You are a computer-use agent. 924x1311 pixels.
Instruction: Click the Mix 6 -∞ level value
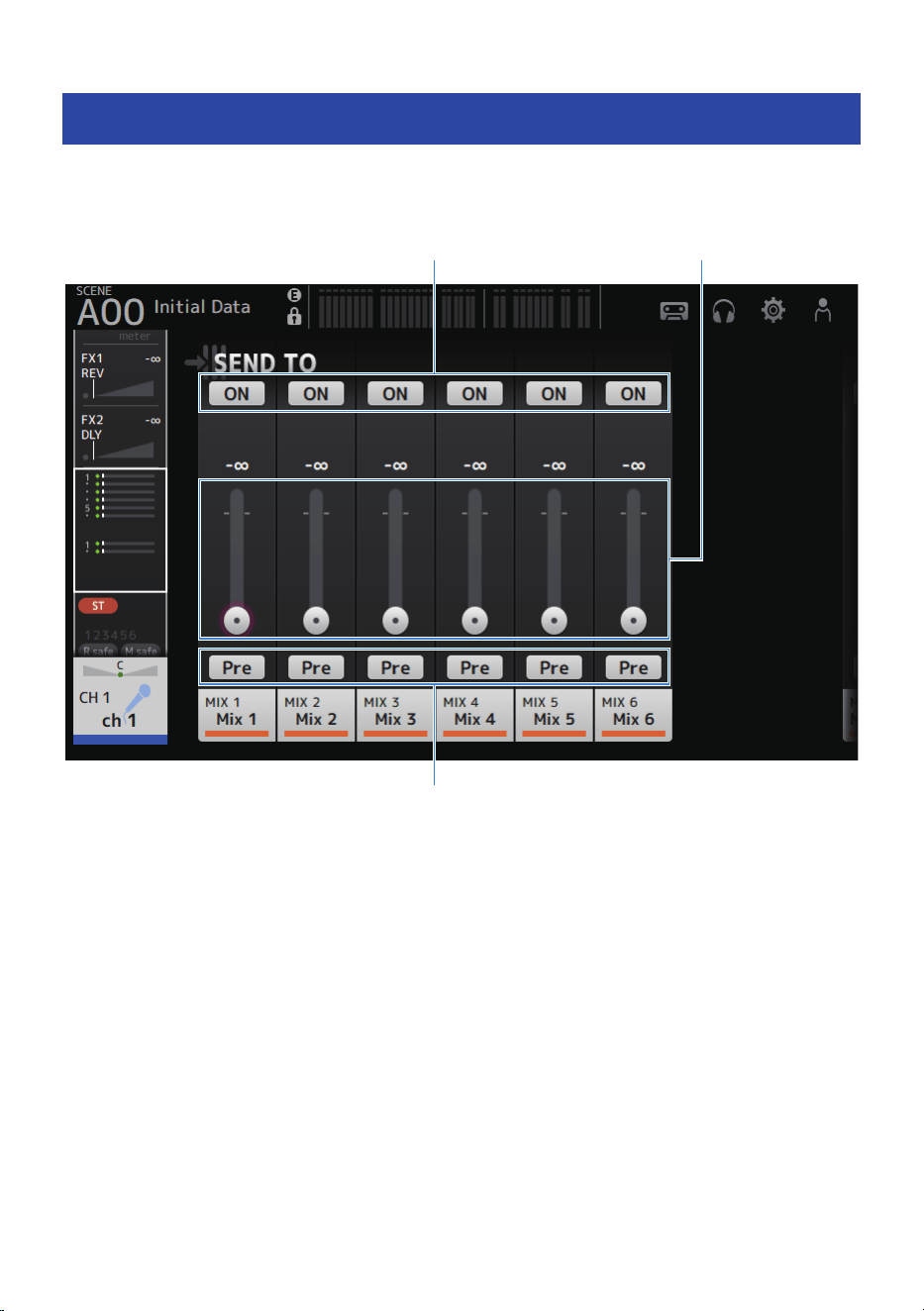click(x=633, y=465)
